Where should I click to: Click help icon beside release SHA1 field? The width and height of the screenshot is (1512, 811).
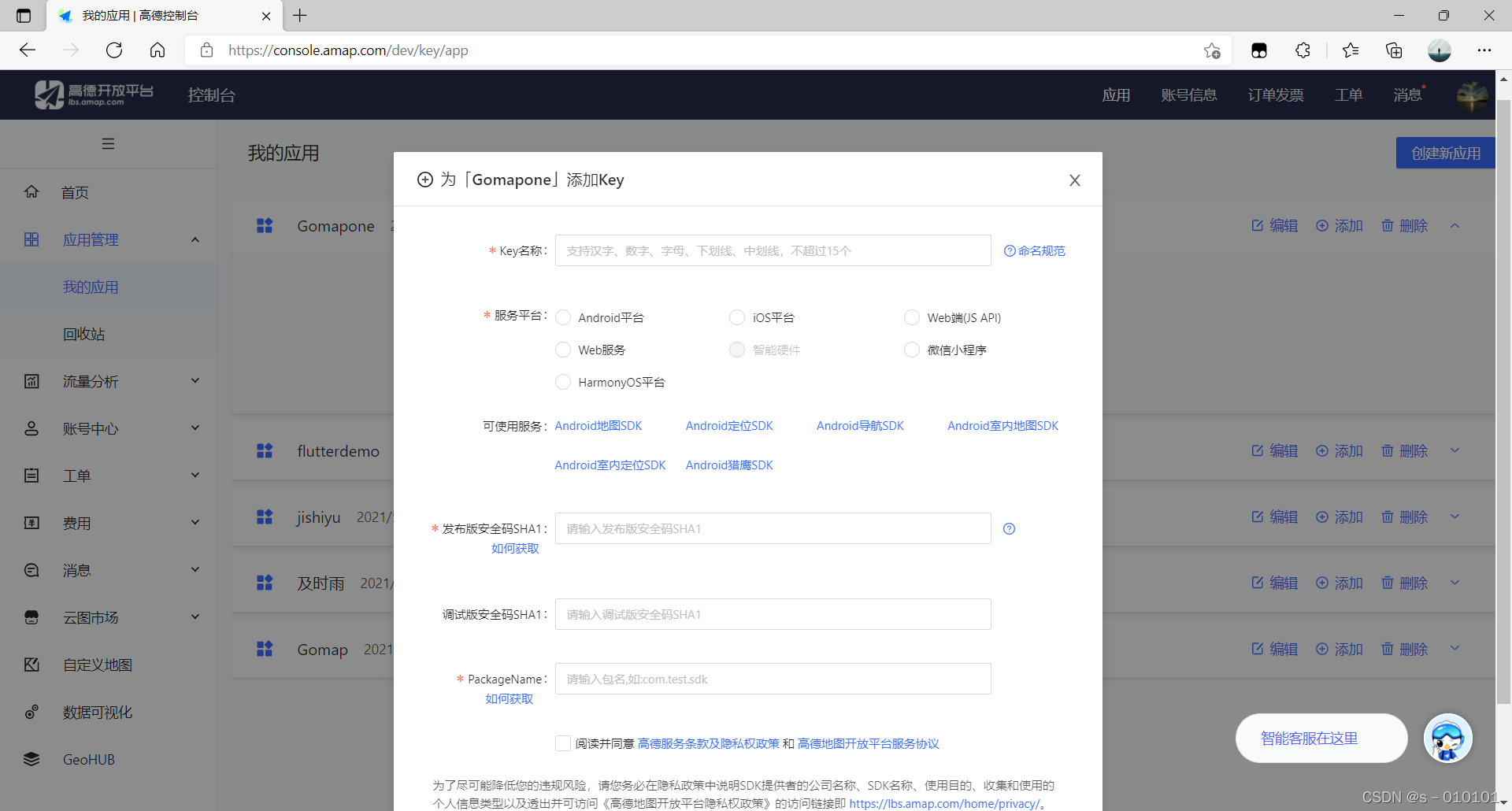tap(1009, 529)
